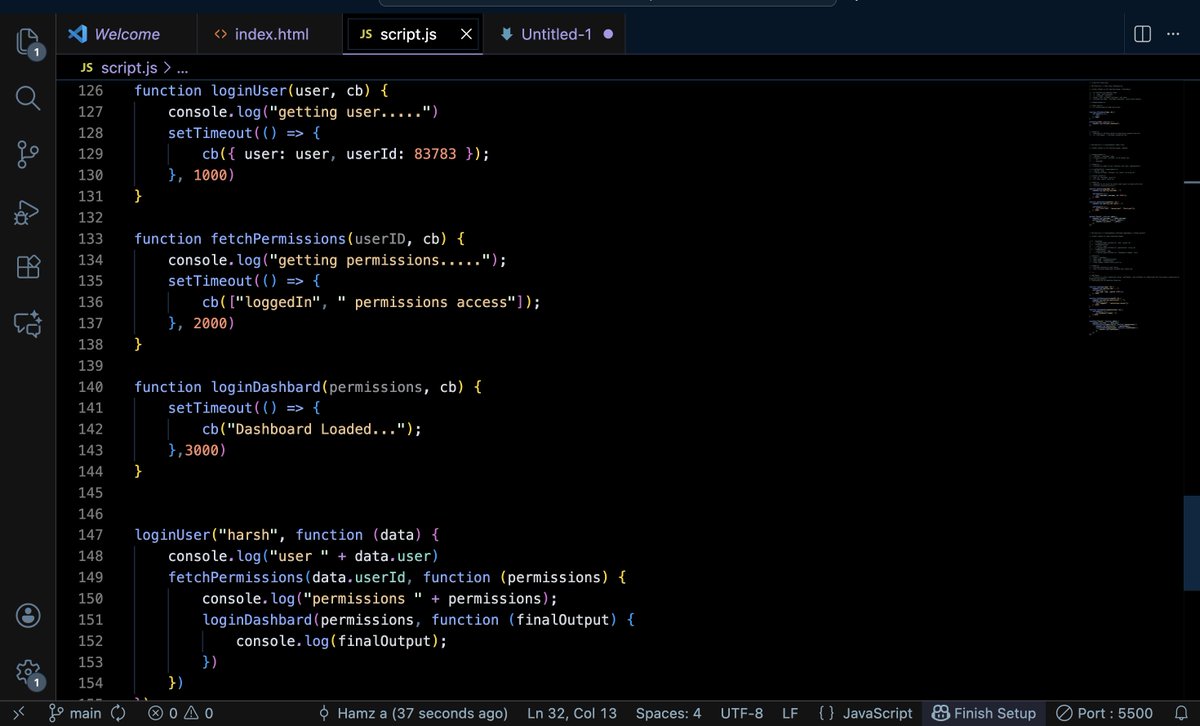Open Run and Debug view icon
The height and width of the screenshot is (726, 1200).
click(x=28, y=212)
